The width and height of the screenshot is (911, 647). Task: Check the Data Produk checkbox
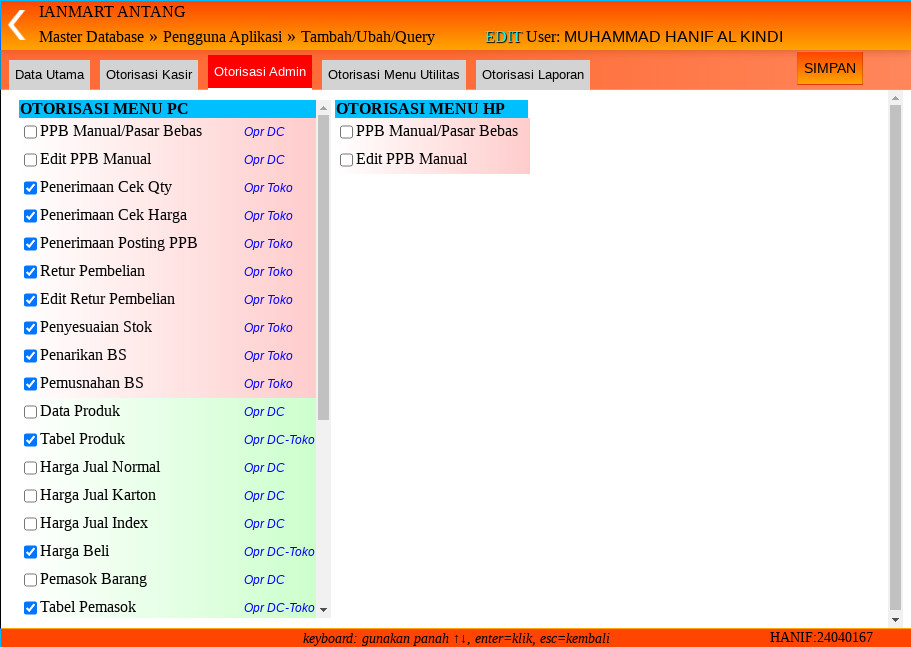[x=31, y=412]
